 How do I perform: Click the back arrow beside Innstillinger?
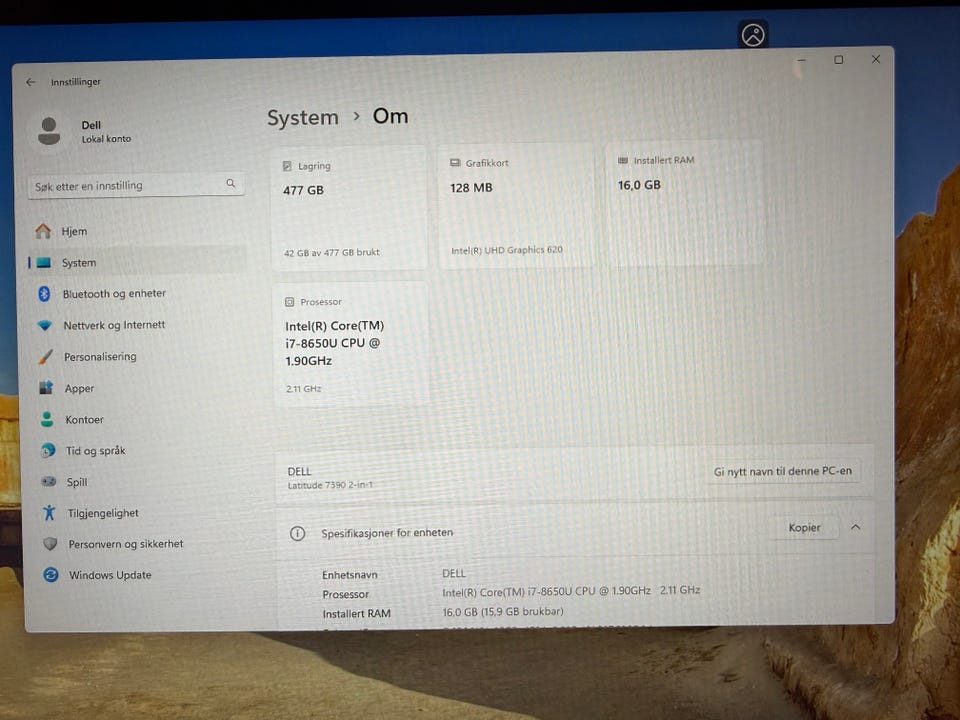31,81
